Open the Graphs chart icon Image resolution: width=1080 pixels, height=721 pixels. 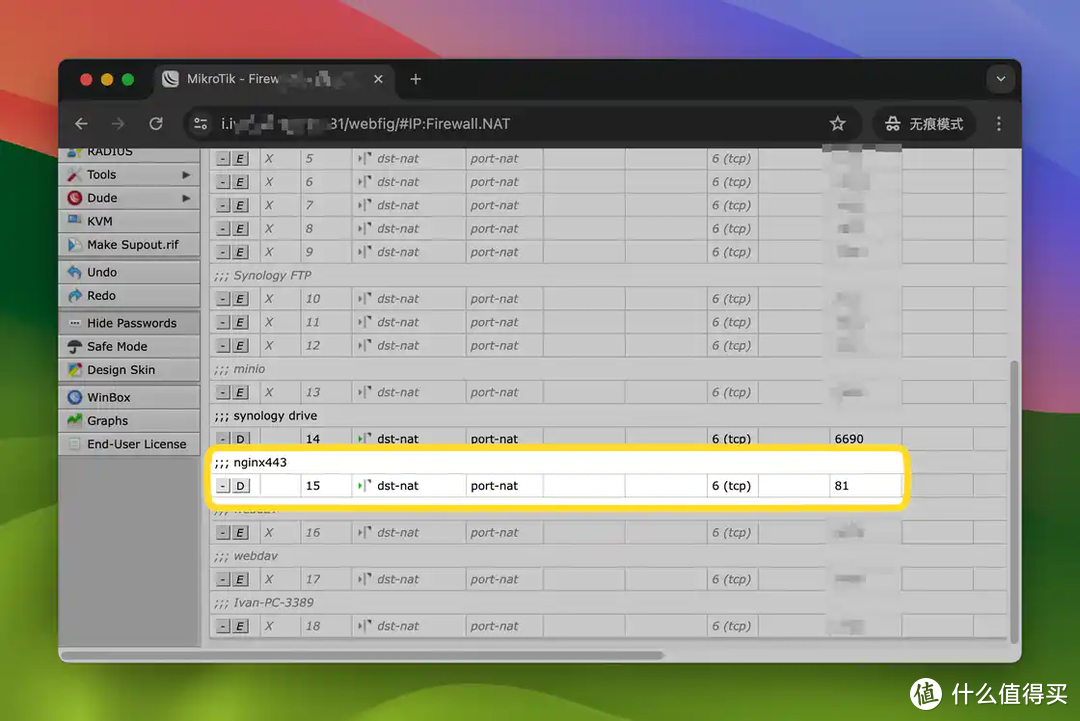click(74, 421)
